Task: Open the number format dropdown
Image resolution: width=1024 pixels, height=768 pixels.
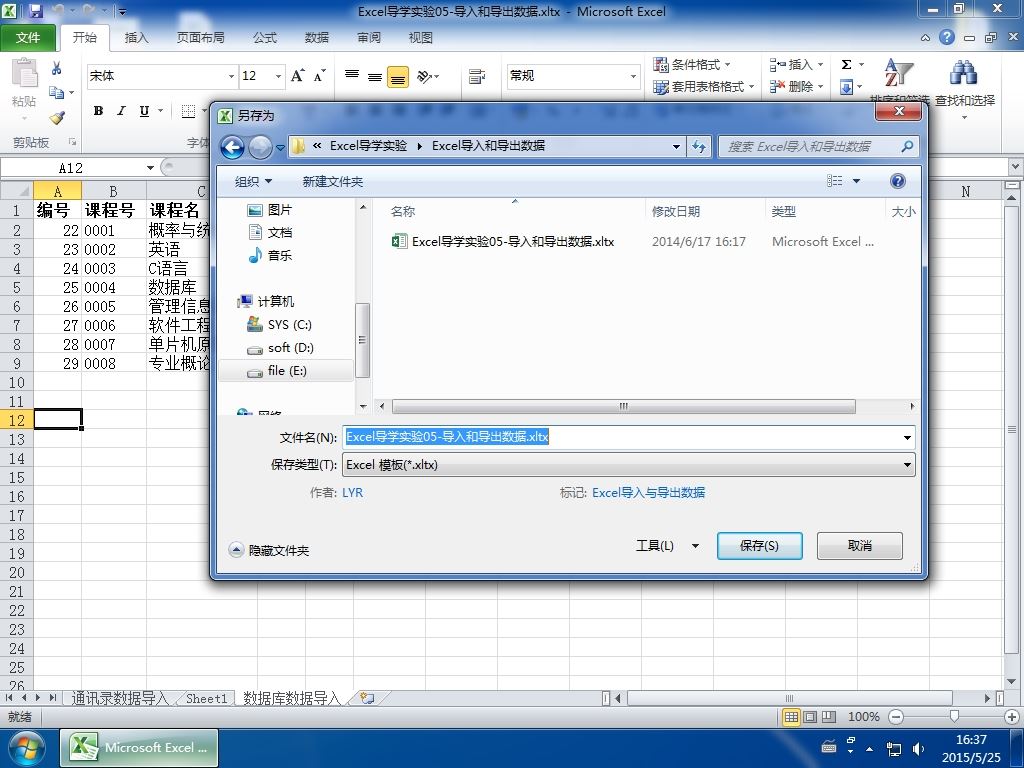Action: pos(633,76)
